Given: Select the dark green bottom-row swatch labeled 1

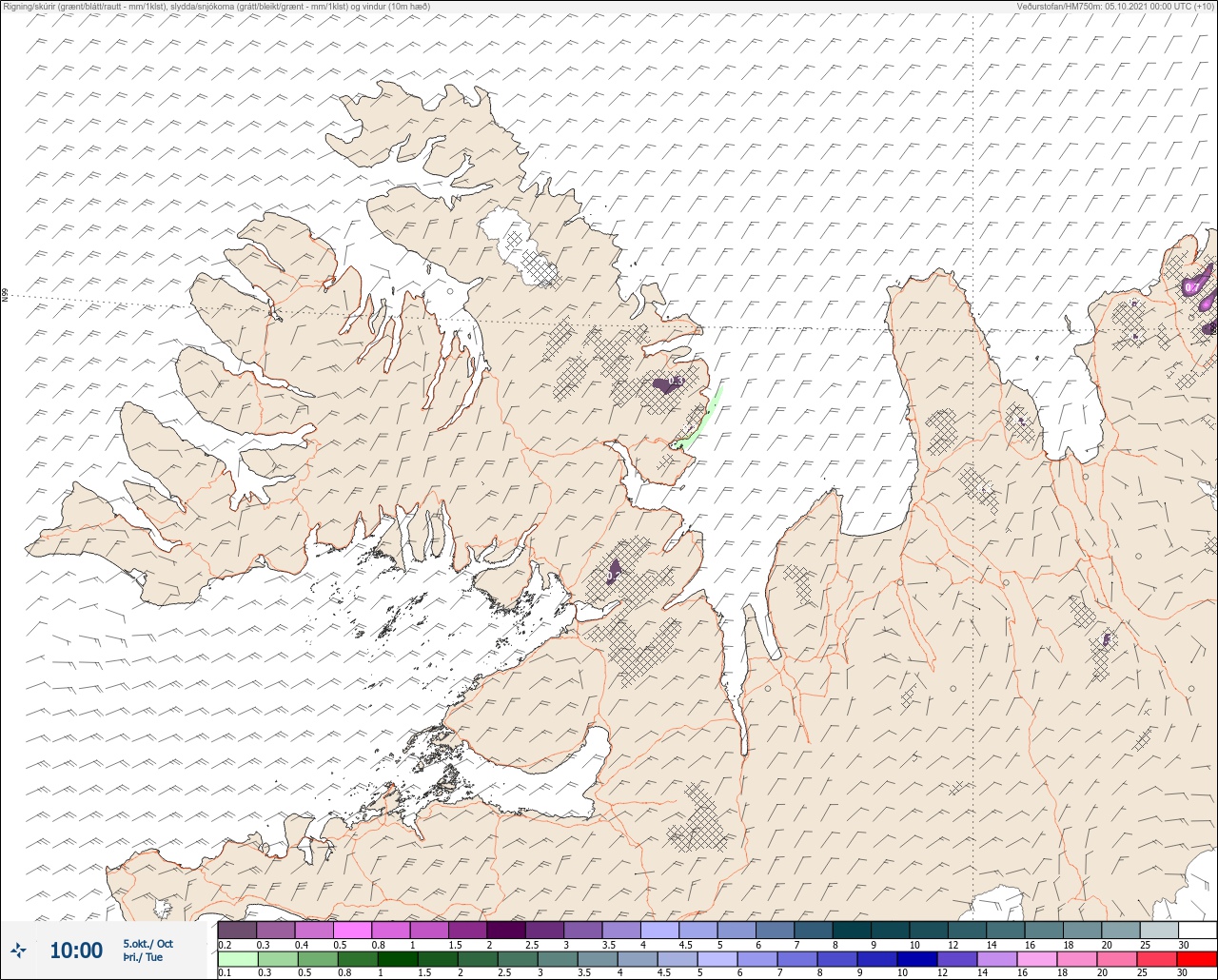Looking at the screenshot, I should (396, 958).
